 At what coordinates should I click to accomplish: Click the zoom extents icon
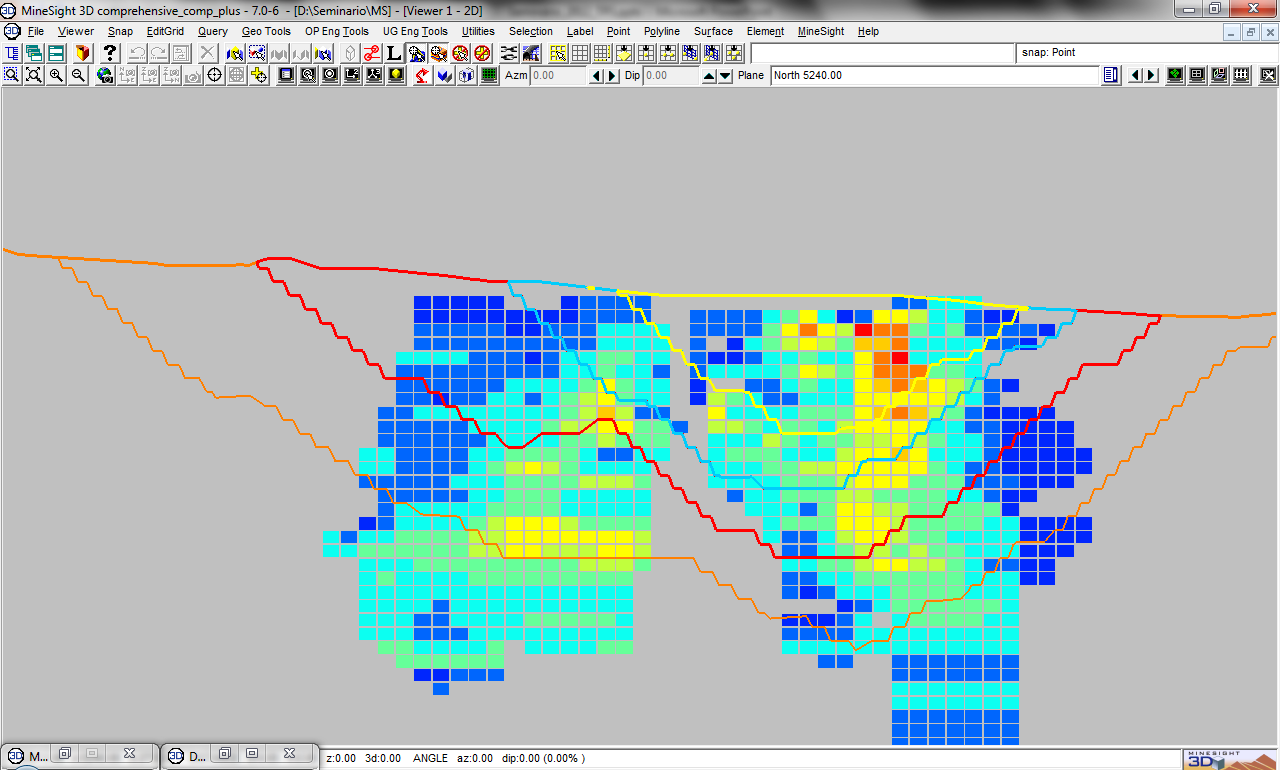pos(33,75)
